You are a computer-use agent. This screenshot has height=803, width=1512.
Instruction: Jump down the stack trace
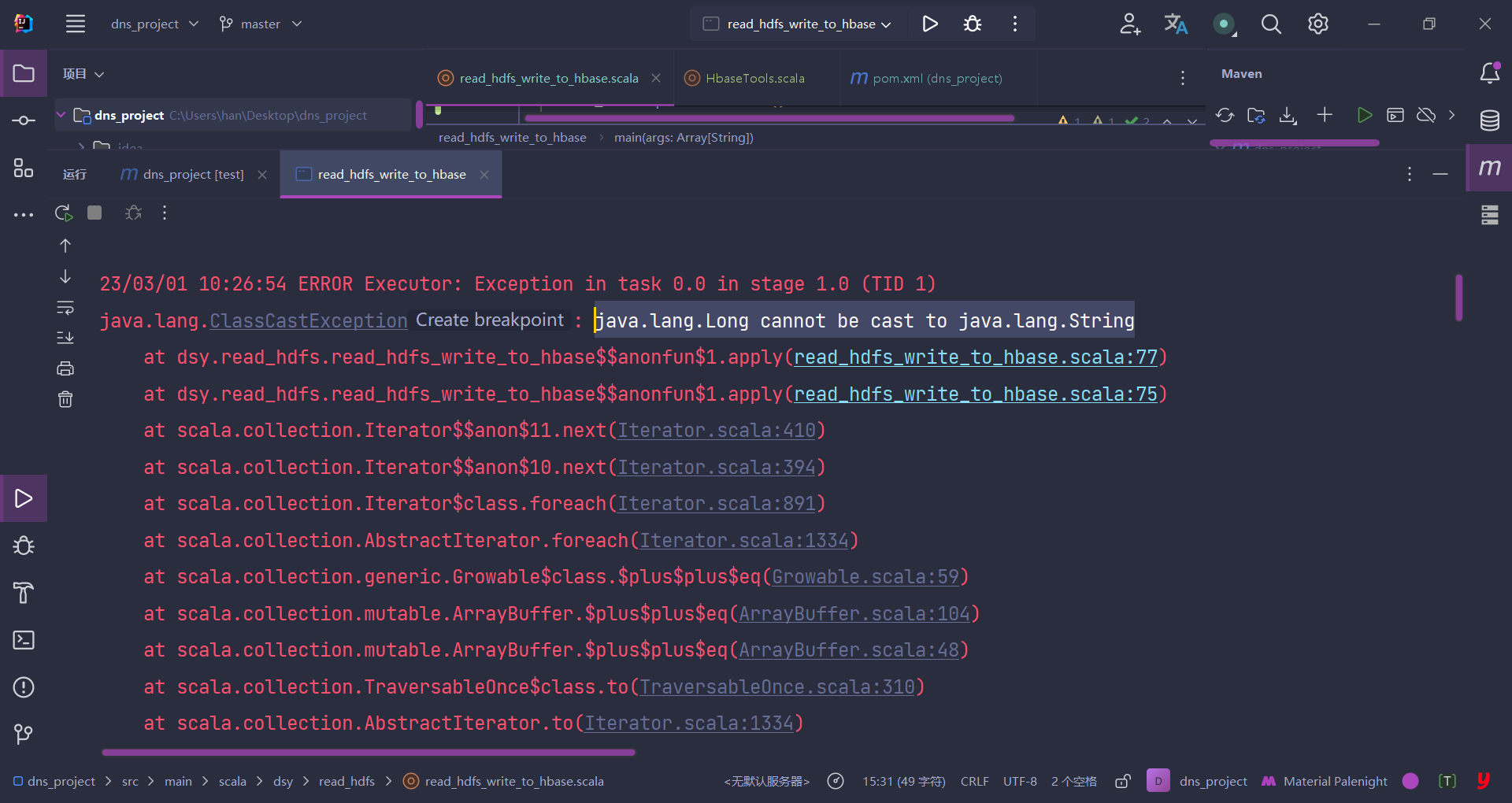click(x=65, y=276)
